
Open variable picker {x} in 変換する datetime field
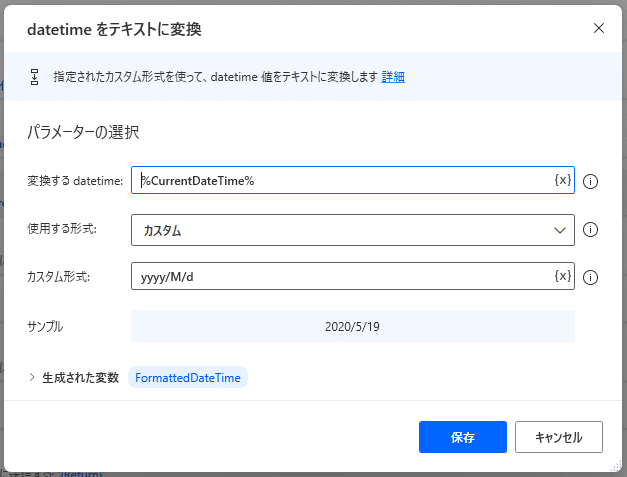[563, 180]
